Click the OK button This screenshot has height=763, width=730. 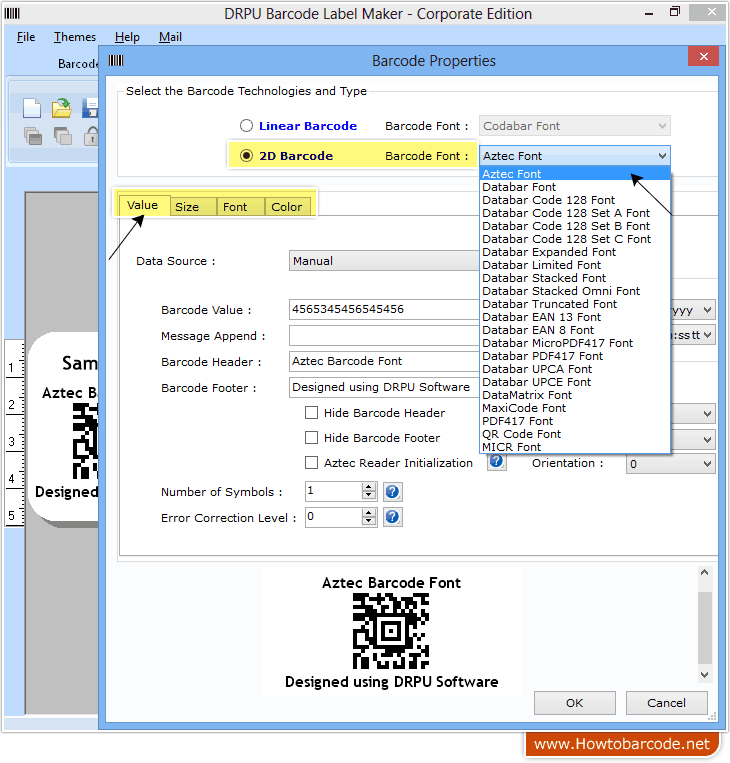tap(574, 703)
